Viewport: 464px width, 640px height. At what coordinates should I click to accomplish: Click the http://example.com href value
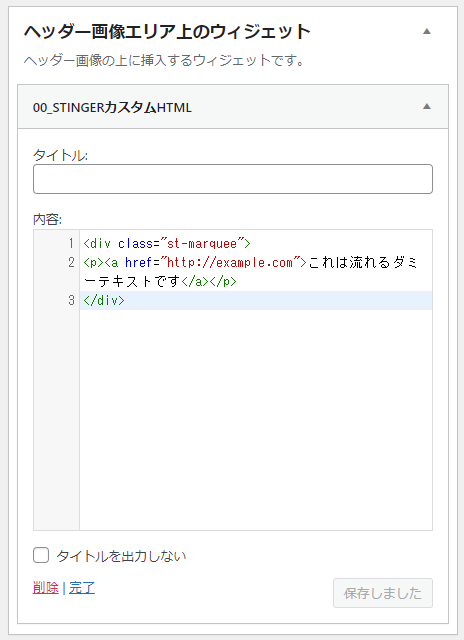coord(230,262)
